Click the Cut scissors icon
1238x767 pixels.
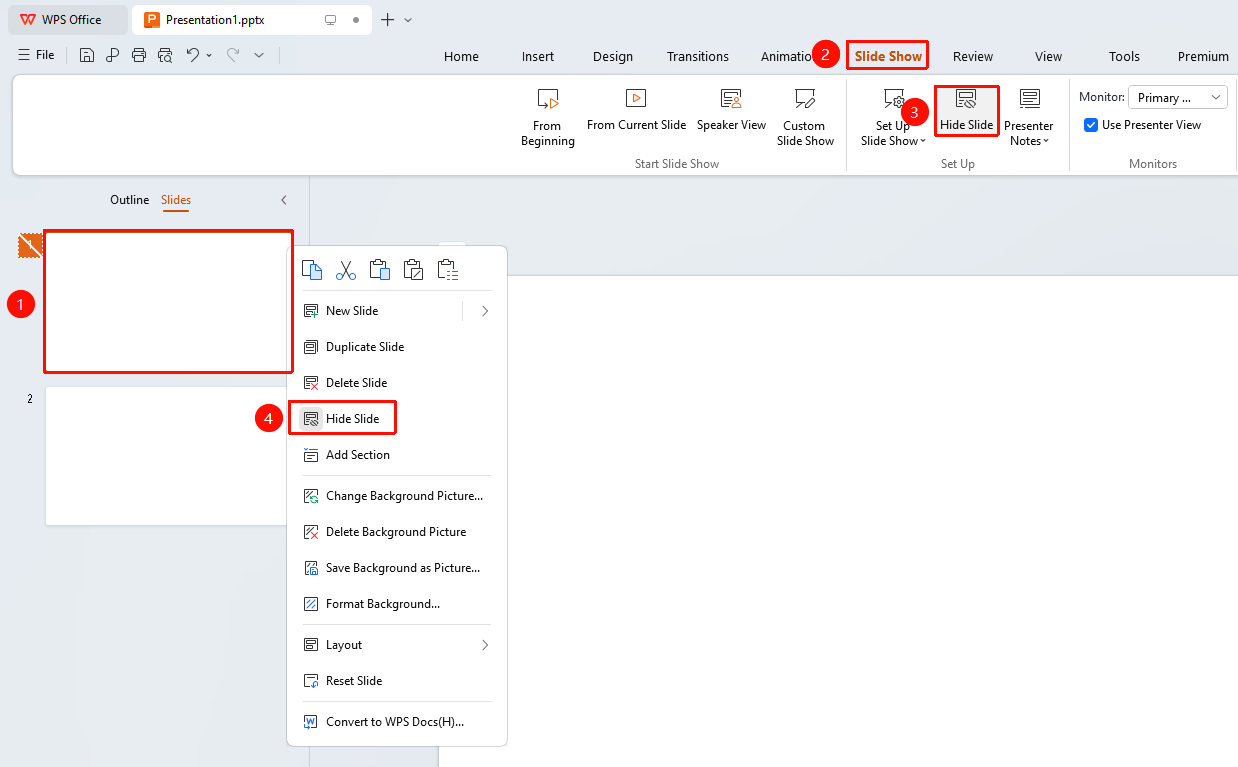346,269
